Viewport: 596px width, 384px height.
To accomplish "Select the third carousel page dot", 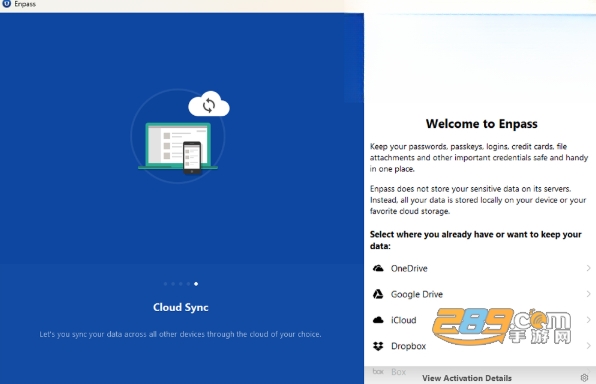I will [x=181, y=284].
